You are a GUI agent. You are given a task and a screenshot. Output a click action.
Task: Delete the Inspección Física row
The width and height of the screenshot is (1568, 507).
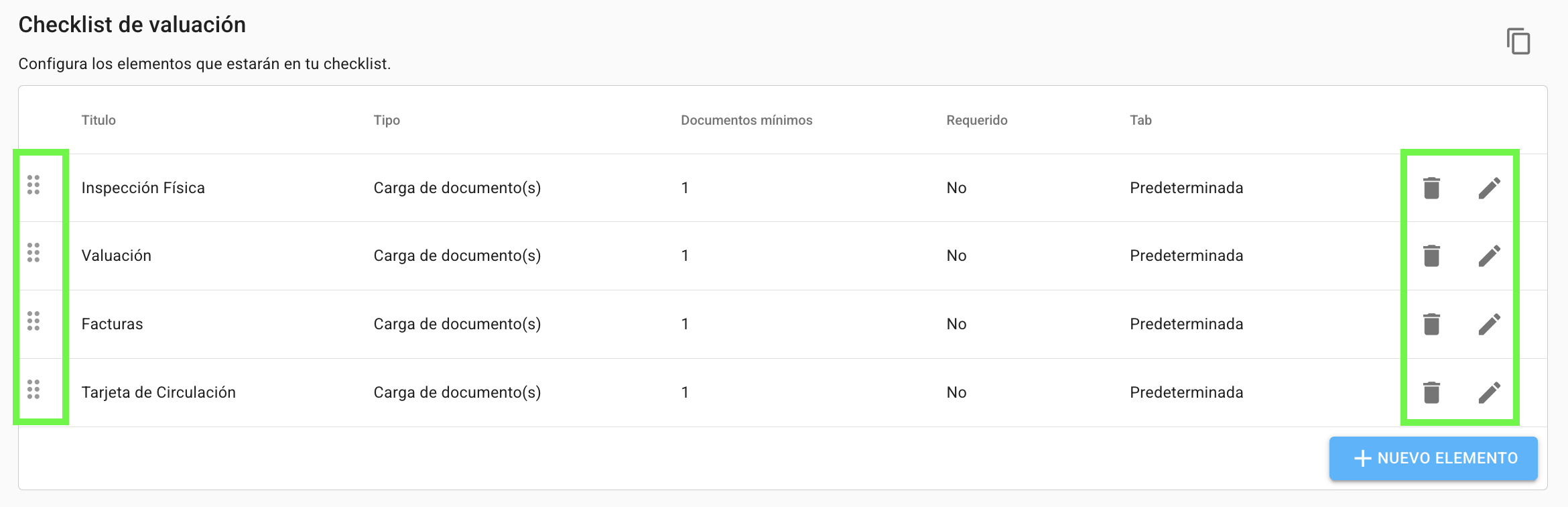click(1431, 188)
